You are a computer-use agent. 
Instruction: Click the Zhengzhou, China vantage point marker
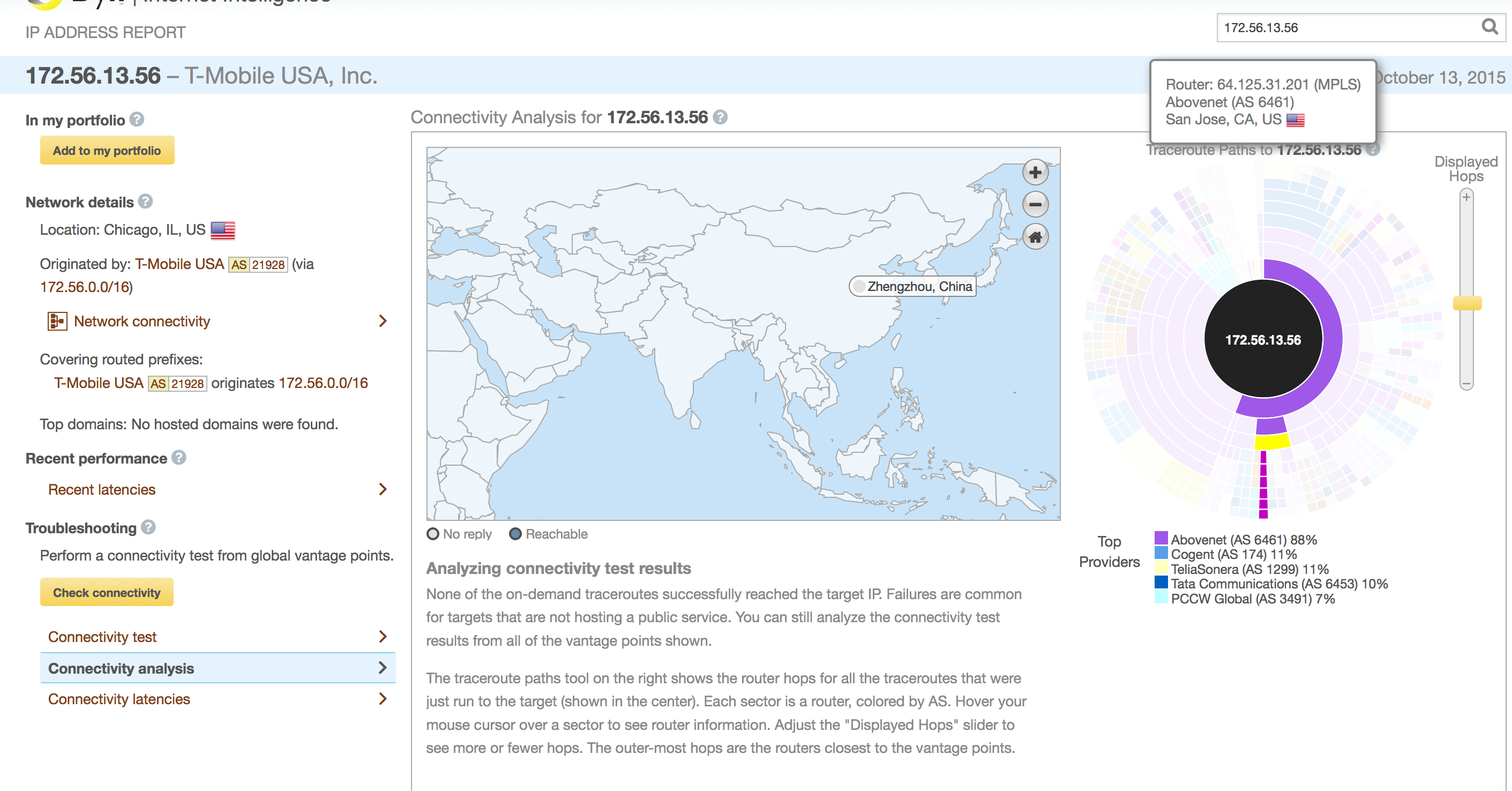point(859,287)
